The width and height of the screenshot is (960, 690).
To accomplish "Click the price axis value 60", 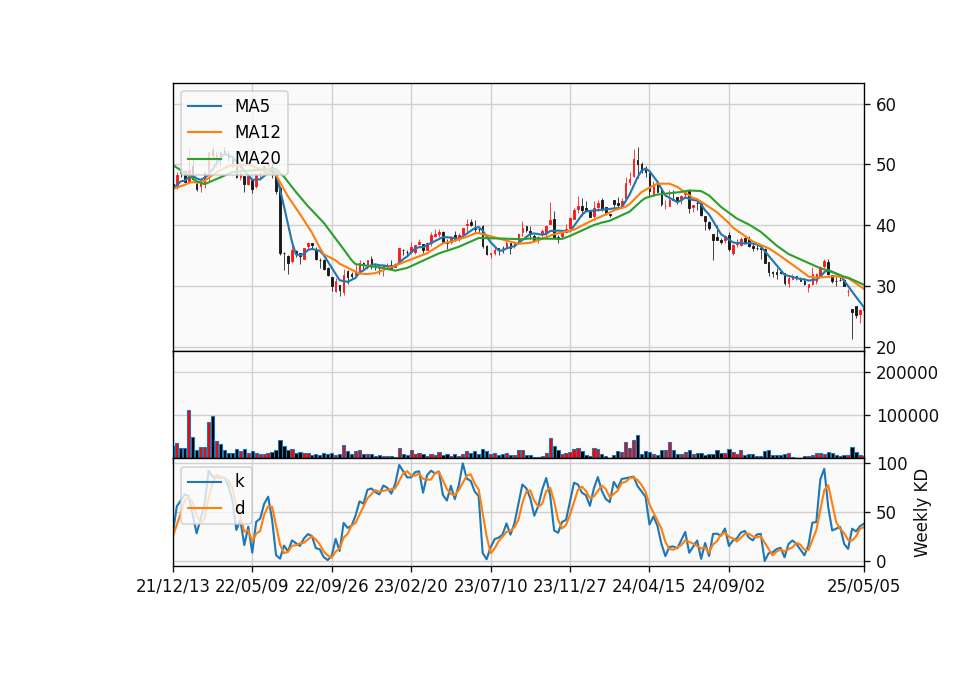I will pos(886,105).
